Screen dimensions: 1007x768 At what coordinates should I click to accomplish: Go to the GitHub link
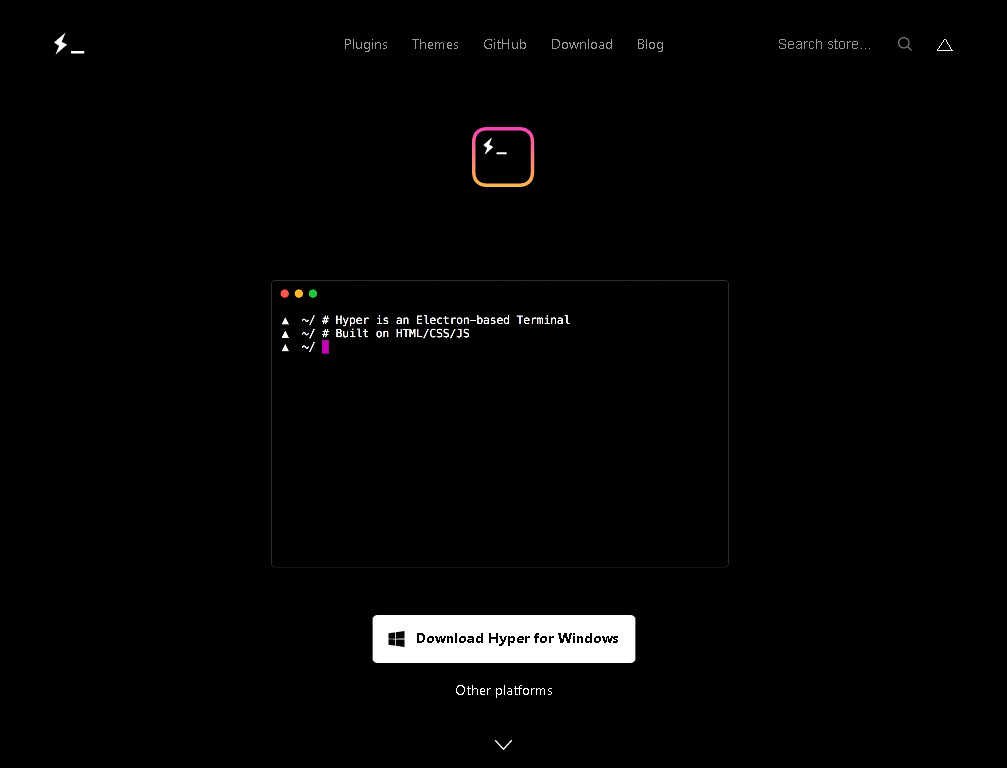point(505,44)
